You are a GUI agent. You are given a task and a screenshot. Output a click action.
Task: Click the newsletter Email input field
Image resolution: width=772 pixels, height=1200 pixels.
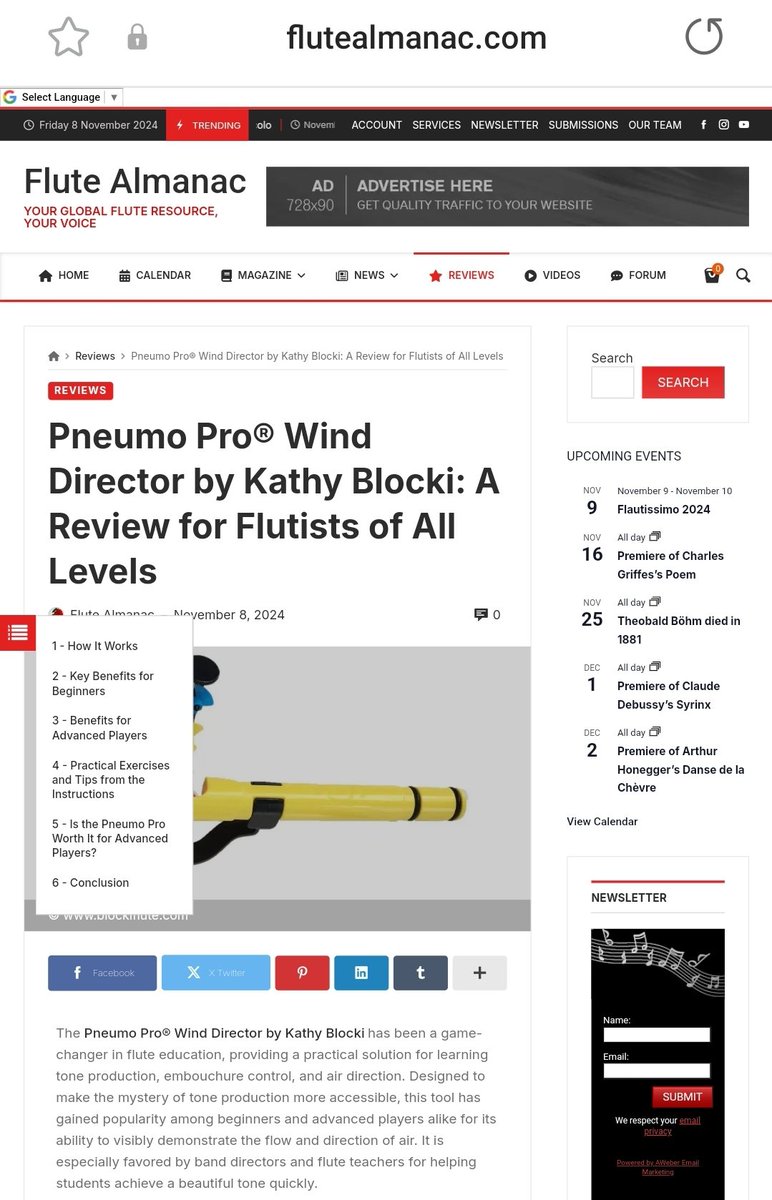656,1070
